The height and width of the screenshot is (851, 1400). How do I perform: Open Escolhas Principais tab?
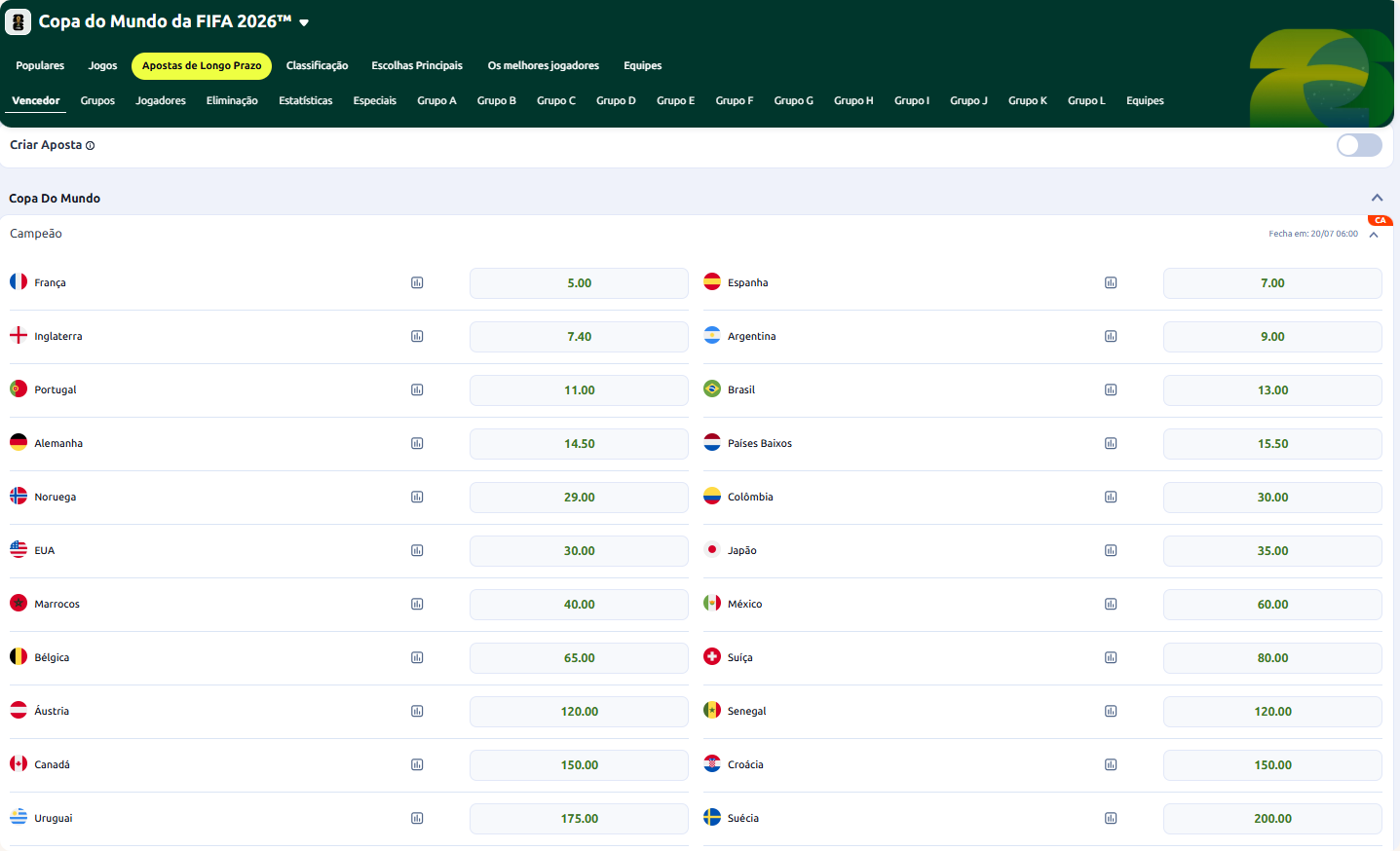coord(417,66)
